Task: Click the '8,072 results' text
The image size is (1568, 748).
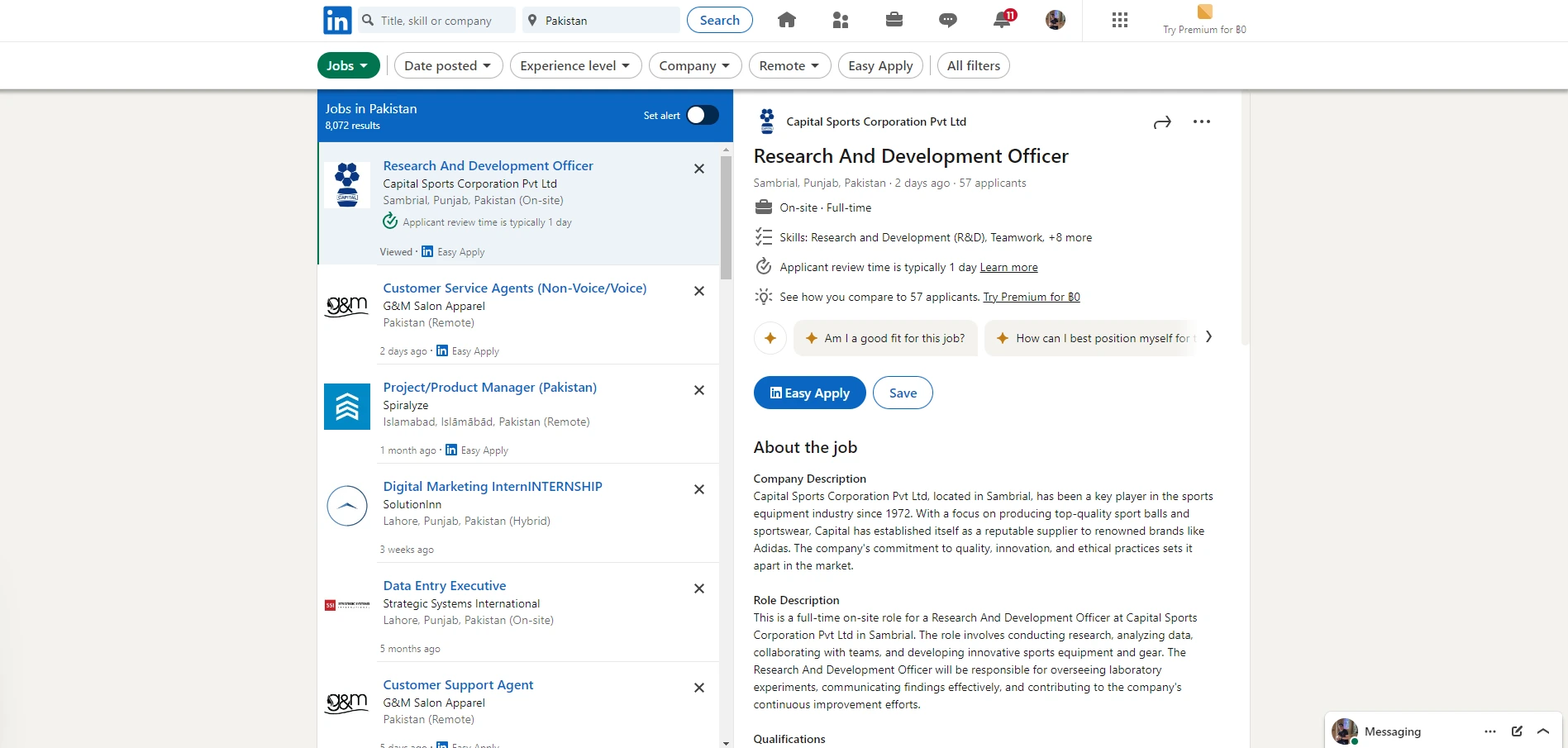Action: pos(352,126)
